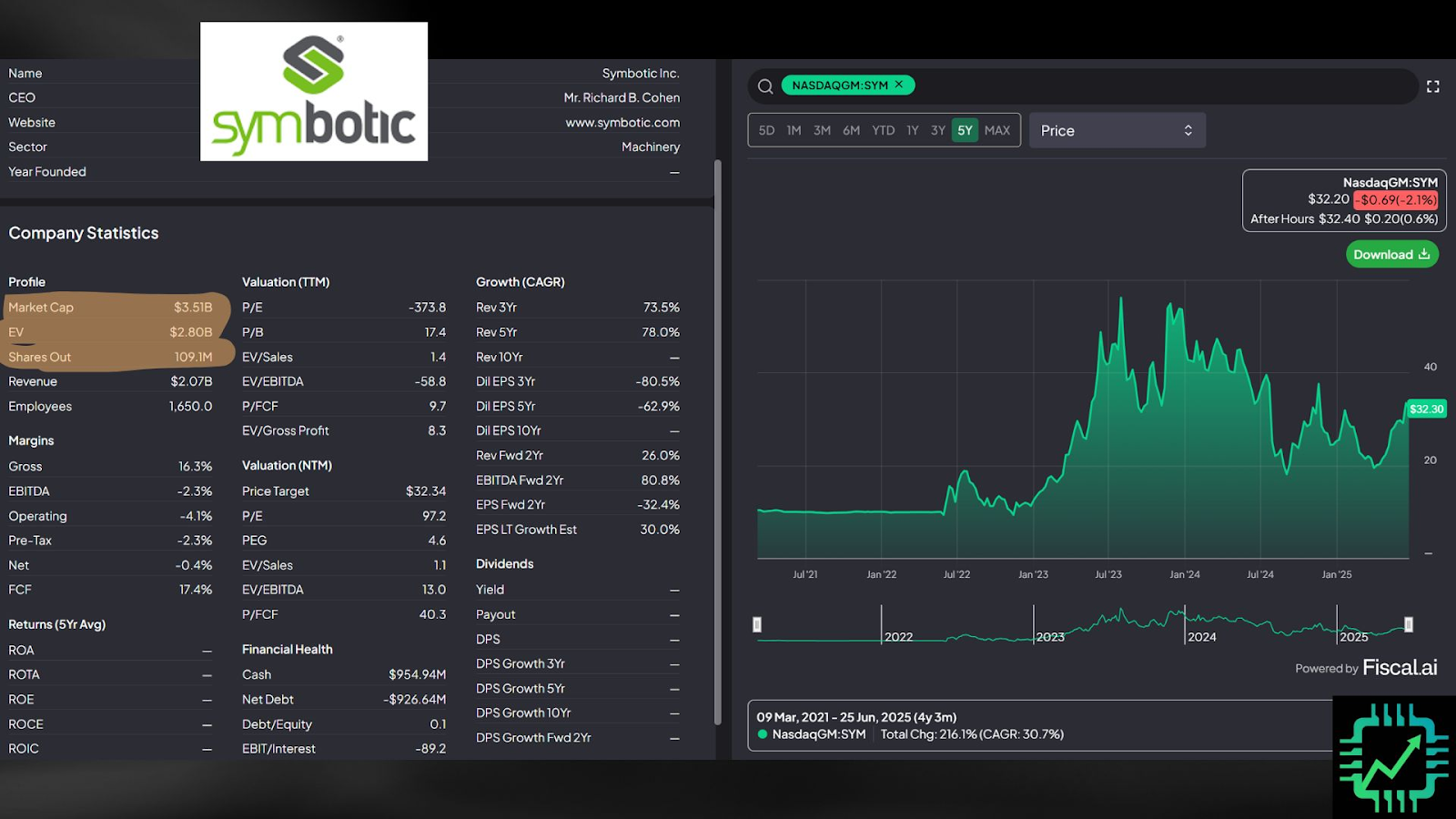Select the 3M time range
Image resolution: width=1456 pixels, height=819 pixels.
[822, 130]
